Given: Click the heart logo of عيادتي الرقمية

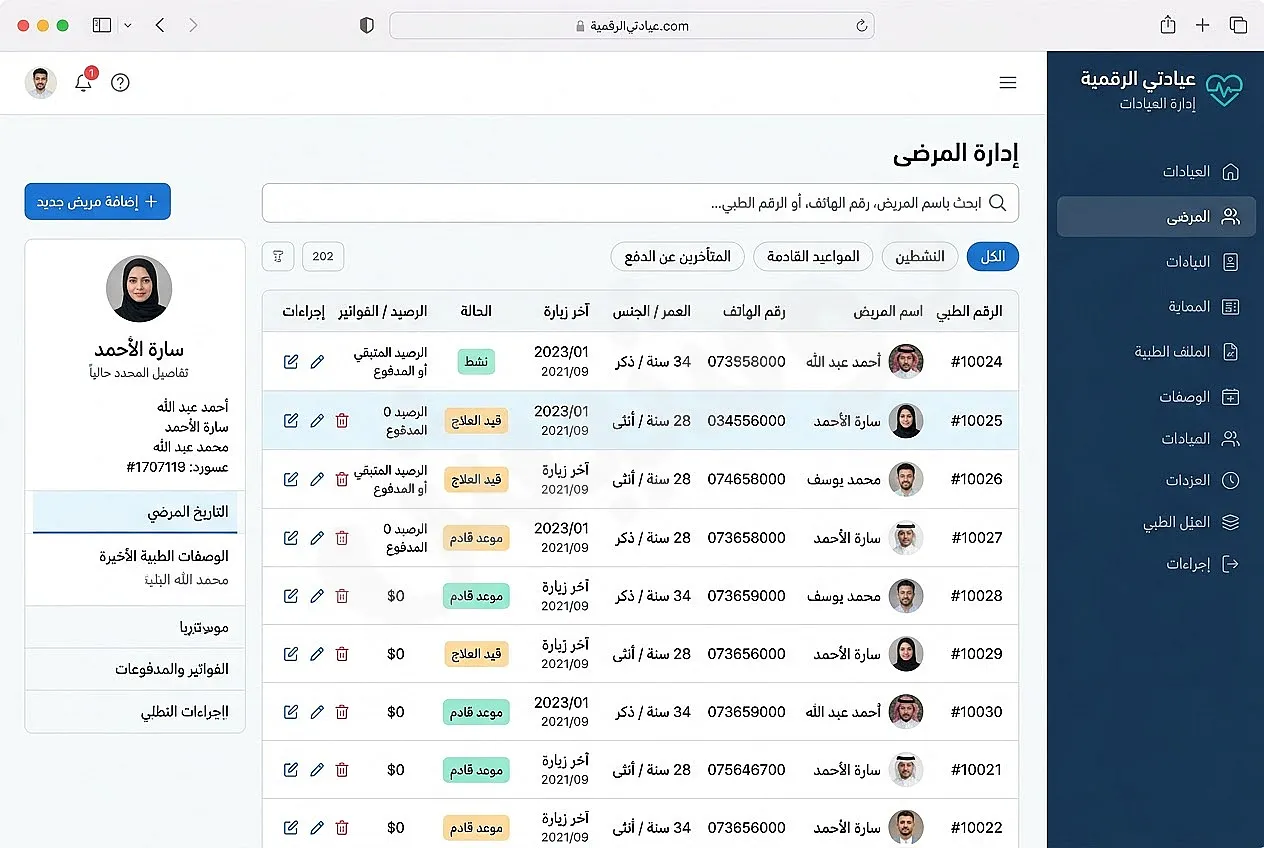Looking at the screenshot, I should coord(1223,90).
